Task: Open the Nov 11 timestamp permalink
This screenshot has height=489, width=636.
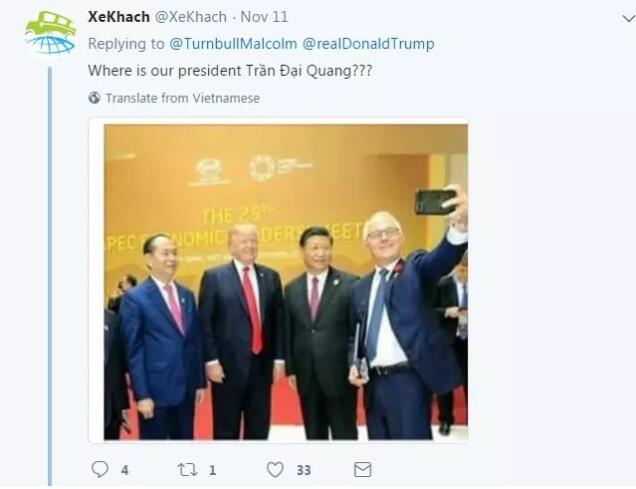Action: (264, 17)
